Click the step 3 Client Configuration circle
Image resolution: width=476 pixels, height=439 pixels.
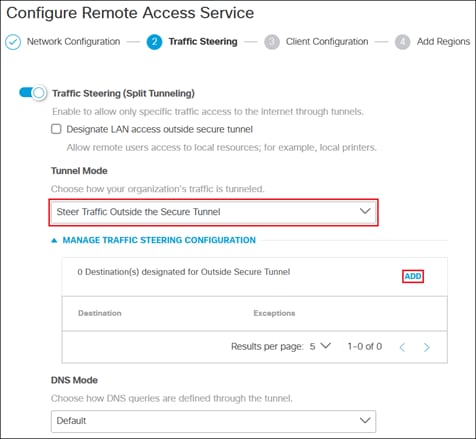click(x=272, y=42)
